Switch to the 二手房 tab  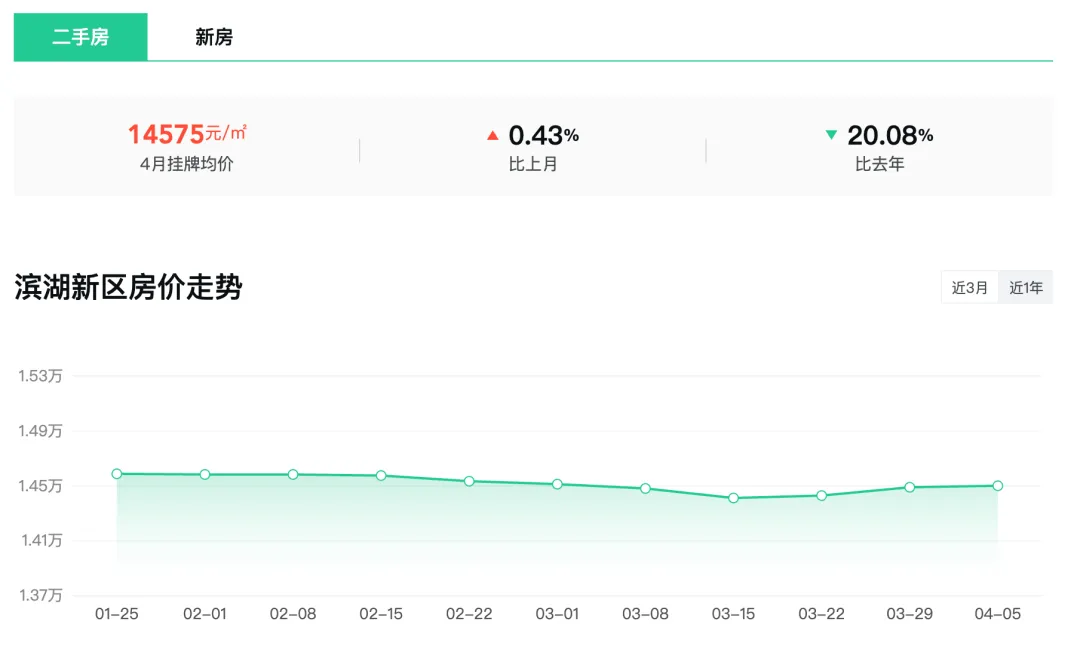[x=80, y=38]
